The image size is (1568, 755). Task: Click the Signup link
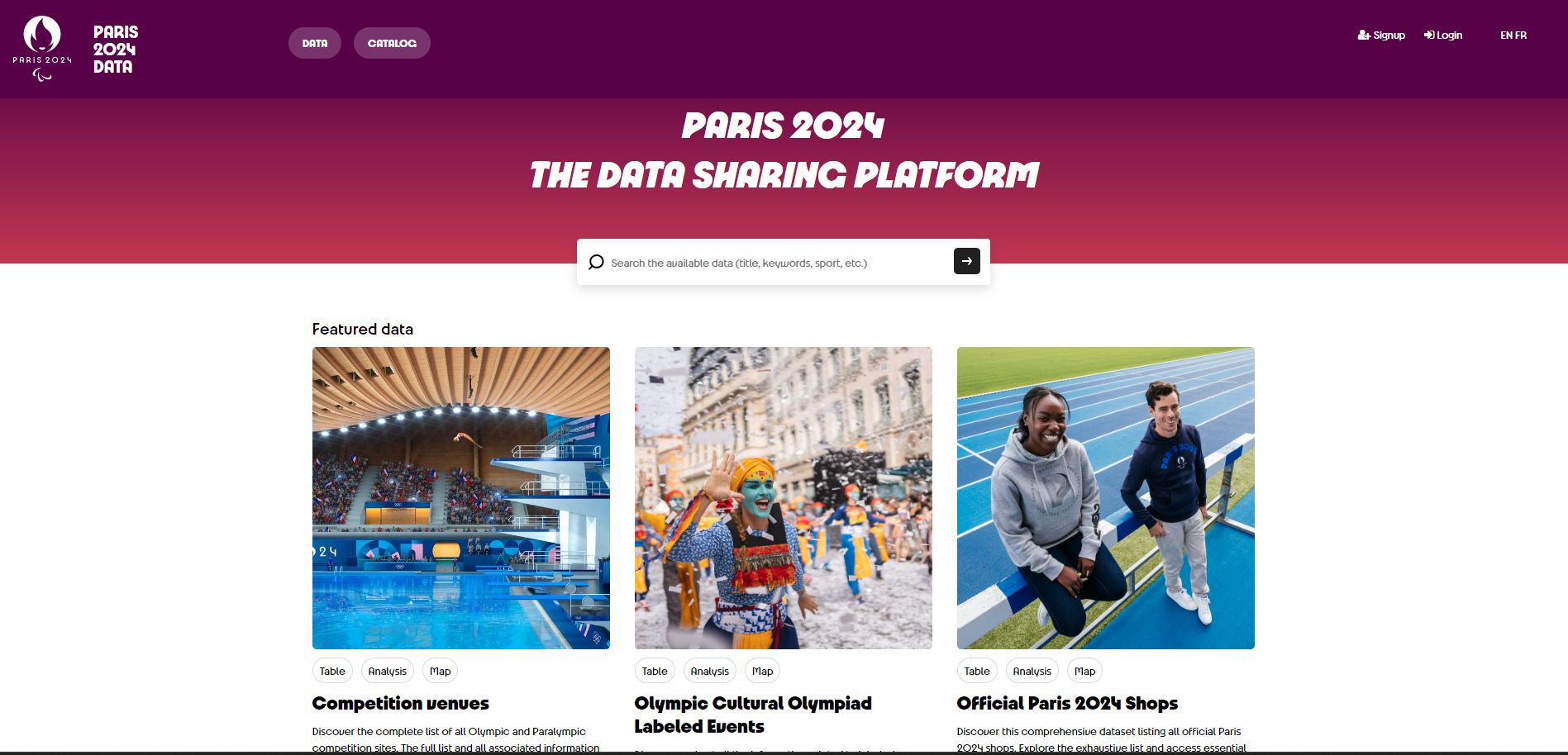[1381, 36]
